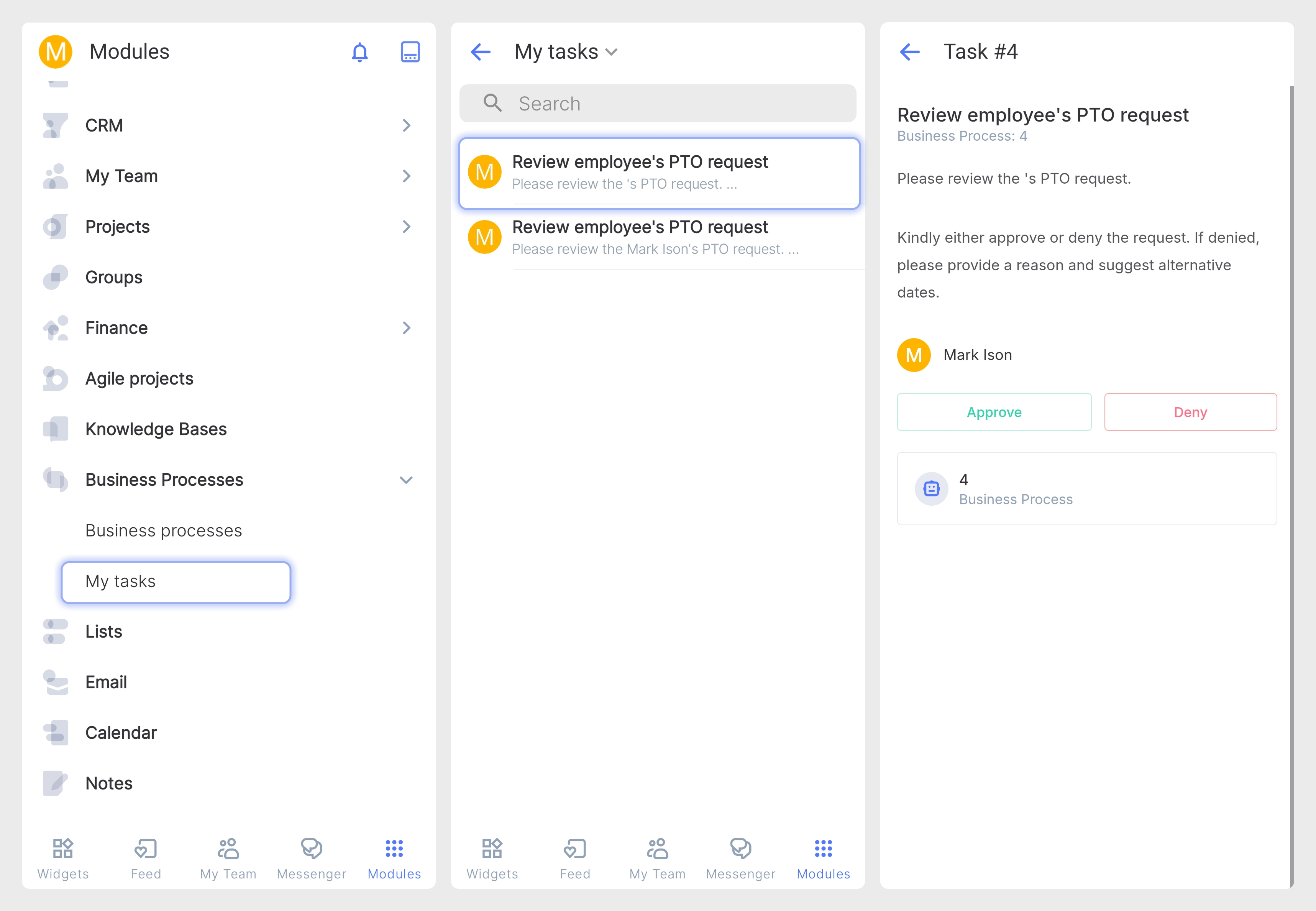The image size is (1316, 911).
Task: Deny the PTO request
Action: point(1190,412)
